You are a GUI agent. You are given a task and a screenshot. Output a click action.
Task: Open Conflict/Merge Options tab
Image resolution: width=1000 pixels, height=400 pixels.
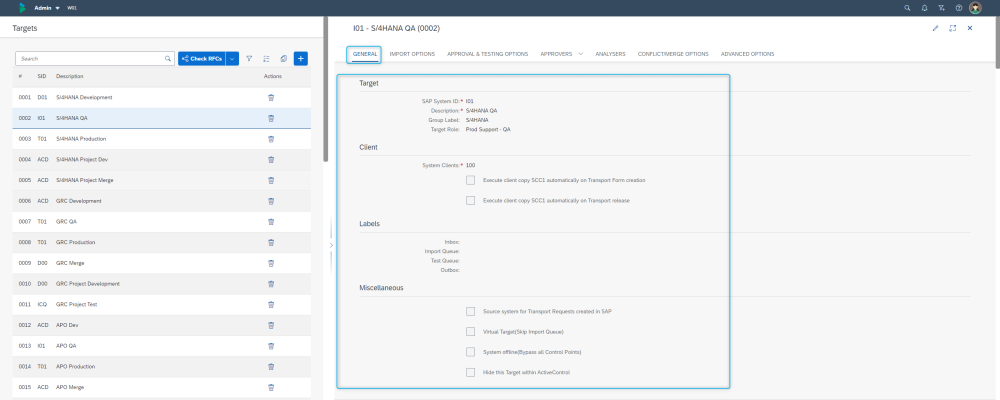tap(673, 54)
